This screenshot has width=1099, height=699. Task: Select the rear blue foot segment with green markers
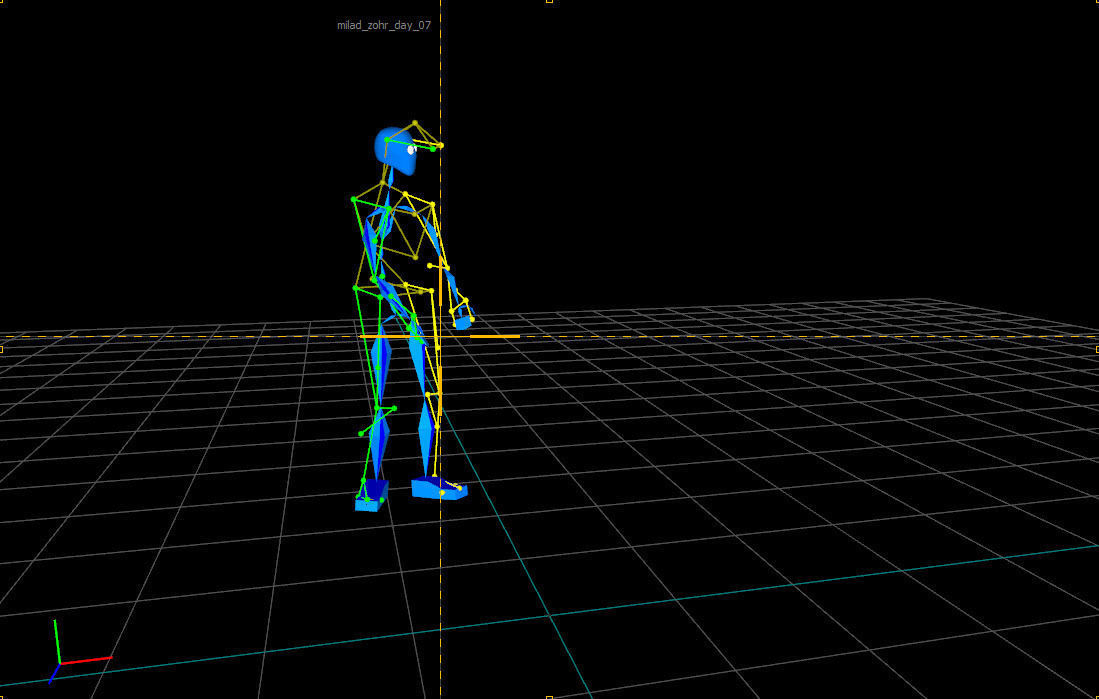[x=371, y=496]
